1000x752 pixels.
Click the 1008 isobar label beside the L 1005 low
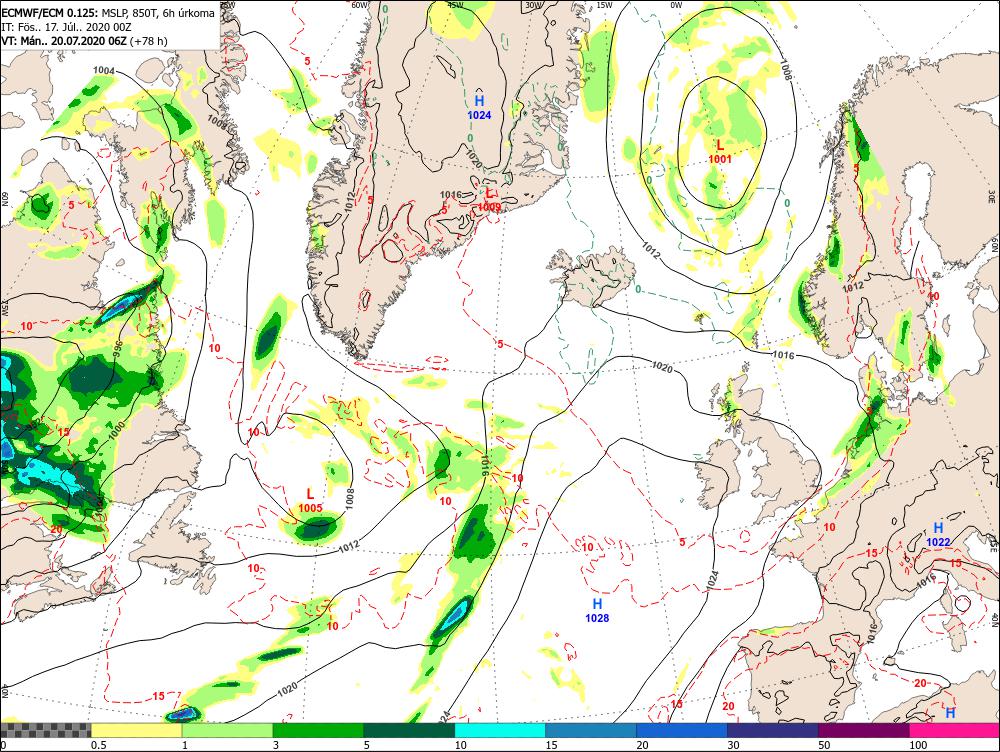click(x=349, y=498)
